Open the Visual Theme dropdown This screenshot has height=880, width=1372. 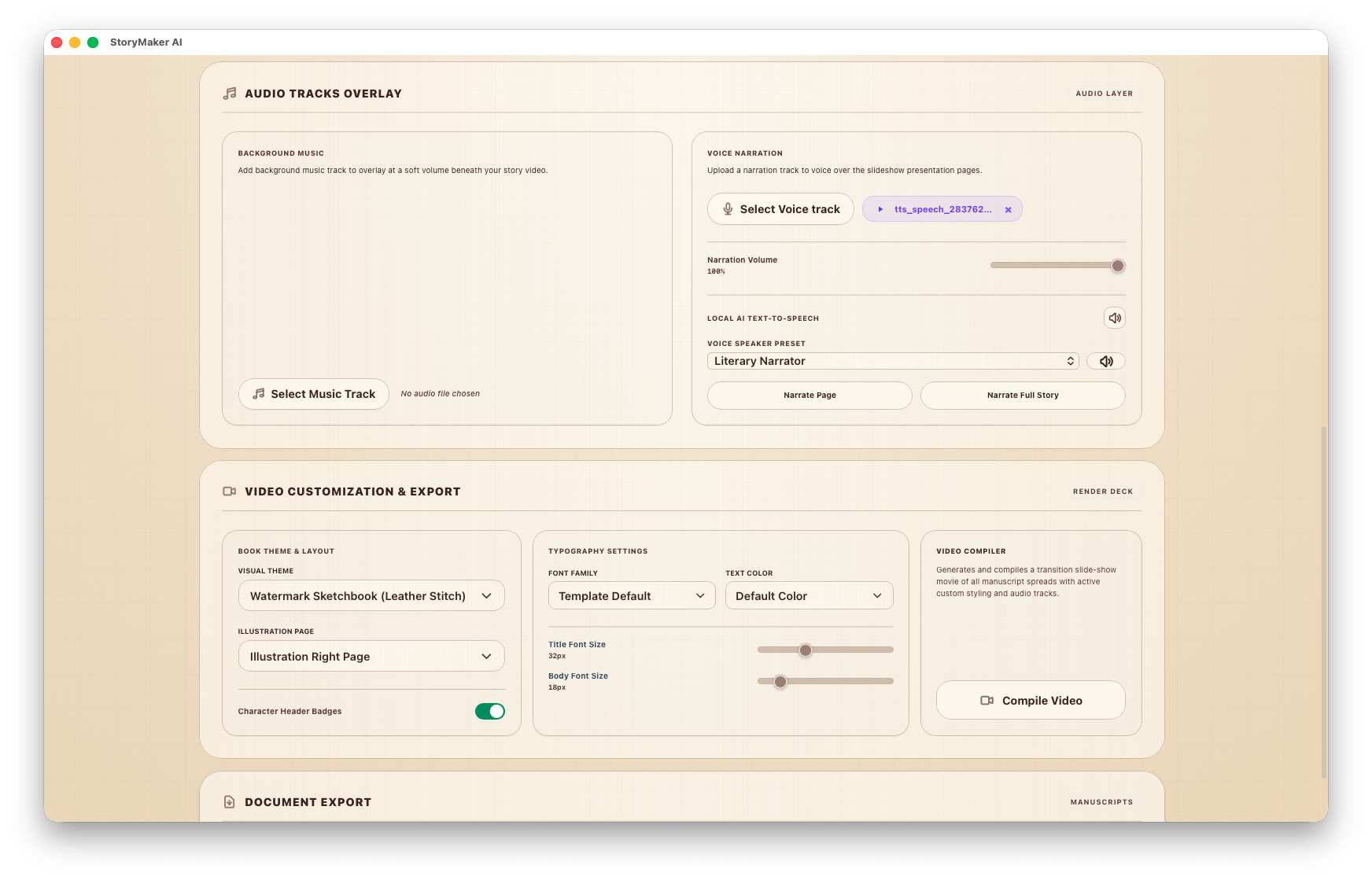click(371, 596)
